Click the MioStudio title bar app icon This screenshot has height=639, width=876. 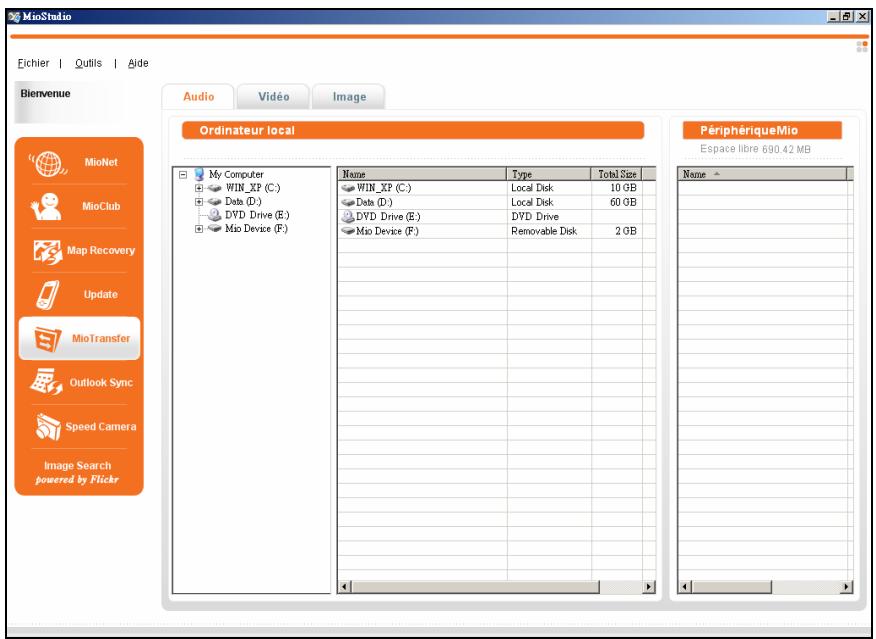point(14,17)
